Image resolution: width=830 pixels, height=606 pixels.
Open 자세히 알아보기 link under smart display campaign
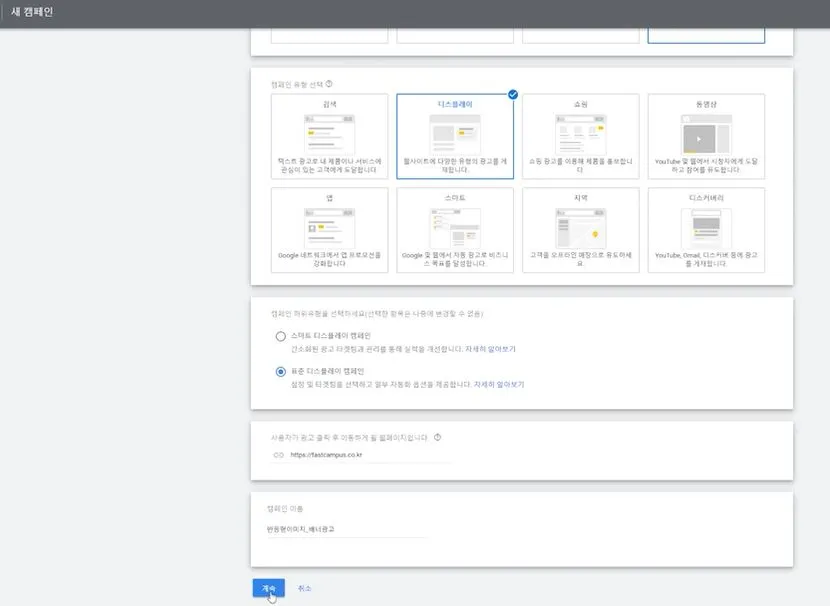[490, 349]
